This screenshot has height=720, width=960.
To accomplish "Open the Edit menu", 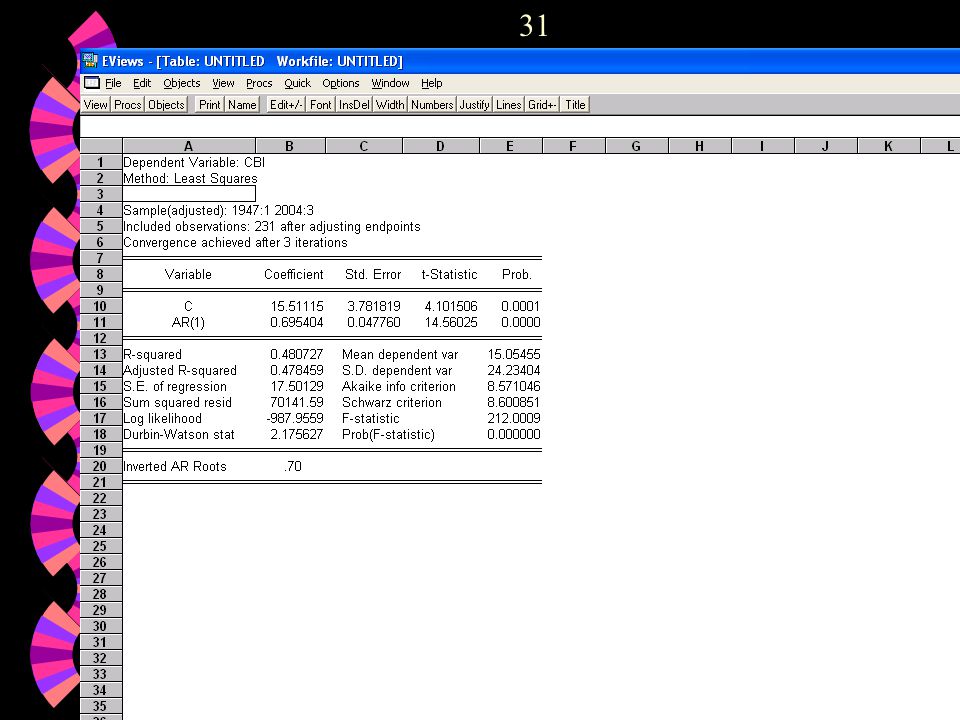I will (x=142, y=83).
